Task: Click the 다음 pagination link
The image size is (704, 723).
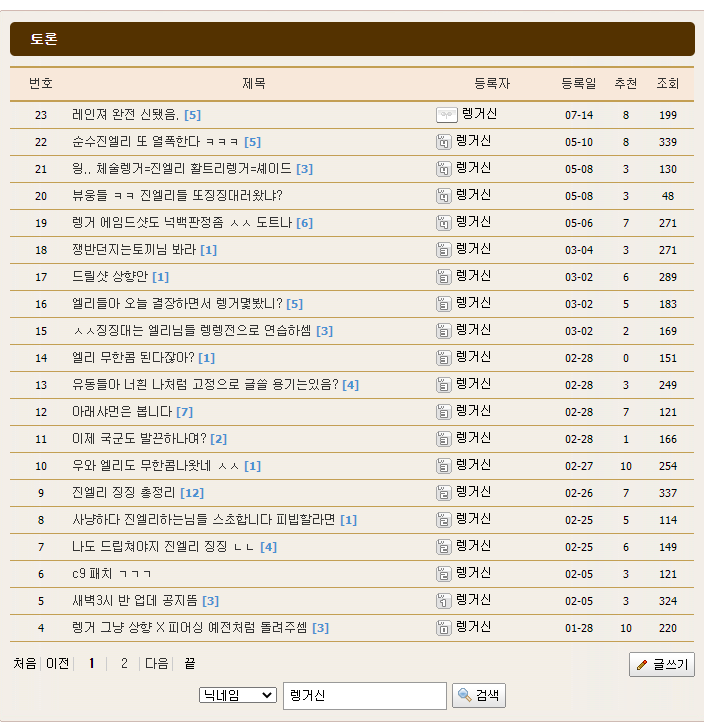Action: 157,663
